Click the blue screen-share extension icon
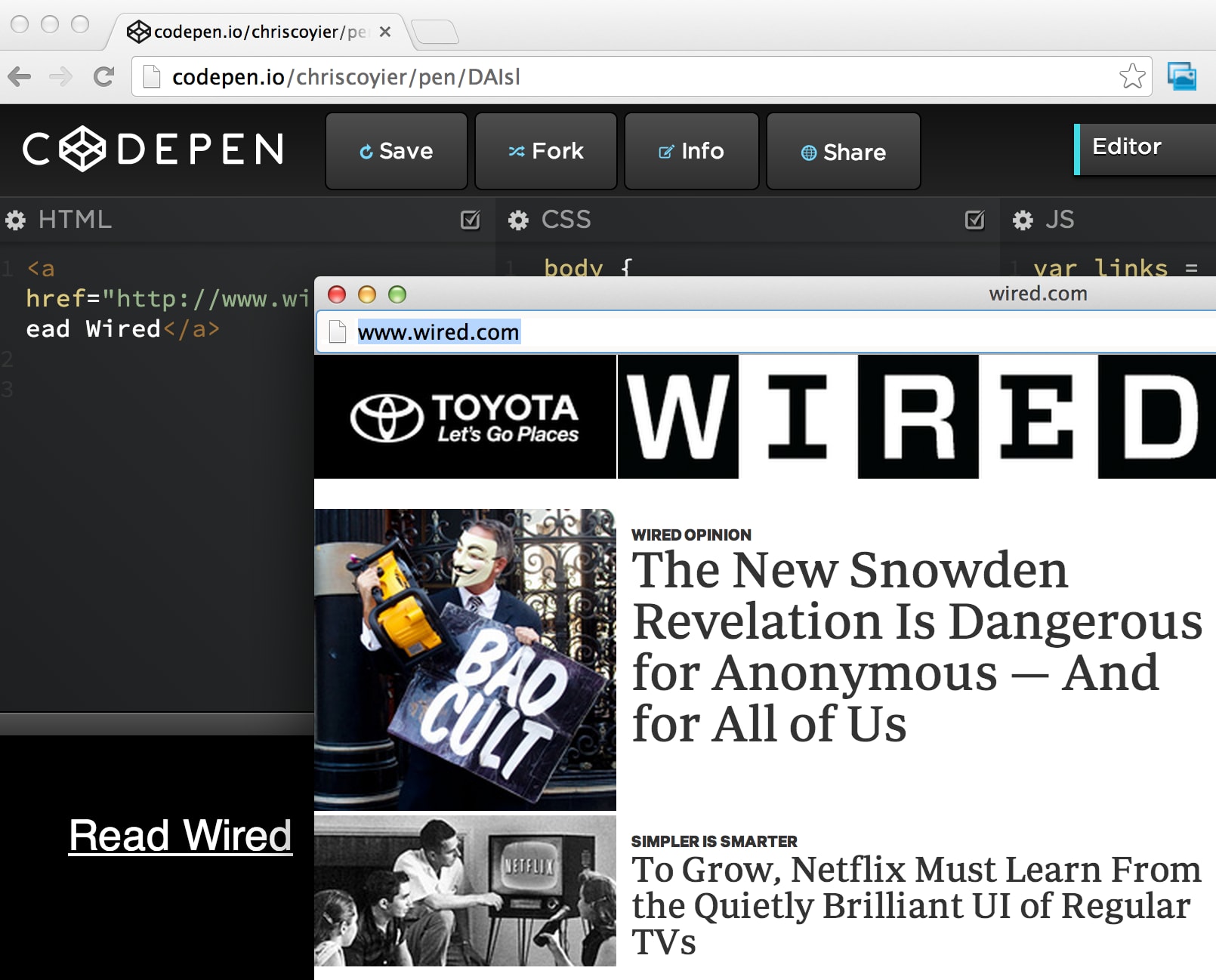Screen dimensions: 1216x980 point(1182,76)
